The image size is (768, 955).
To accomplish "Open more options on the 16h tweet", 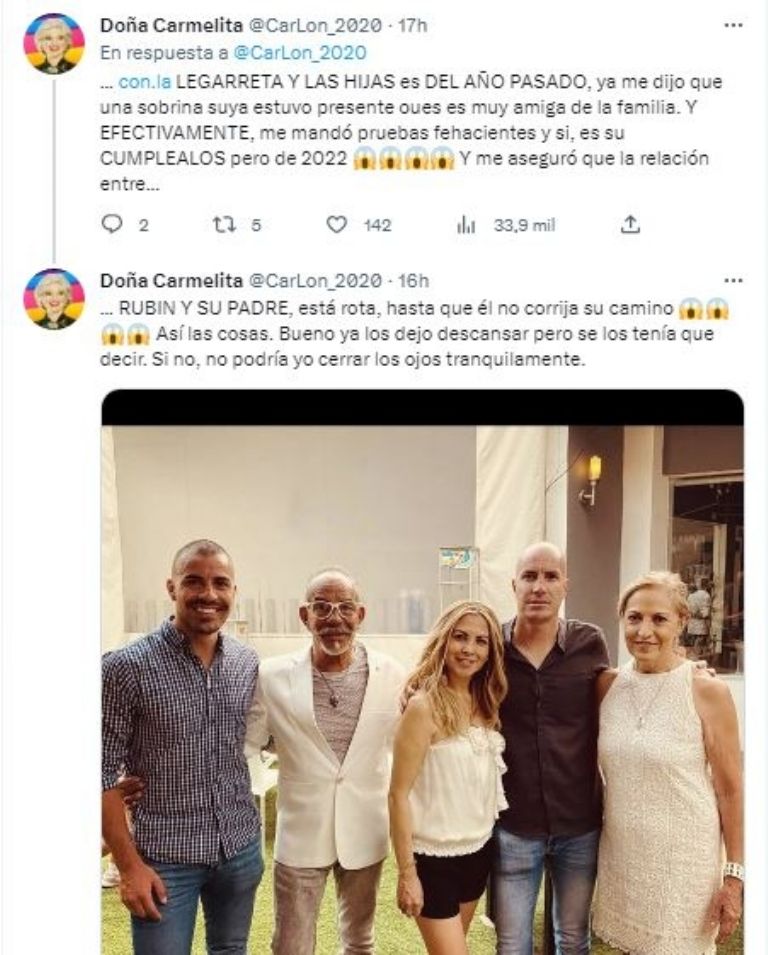I will (x=733, y=280).
